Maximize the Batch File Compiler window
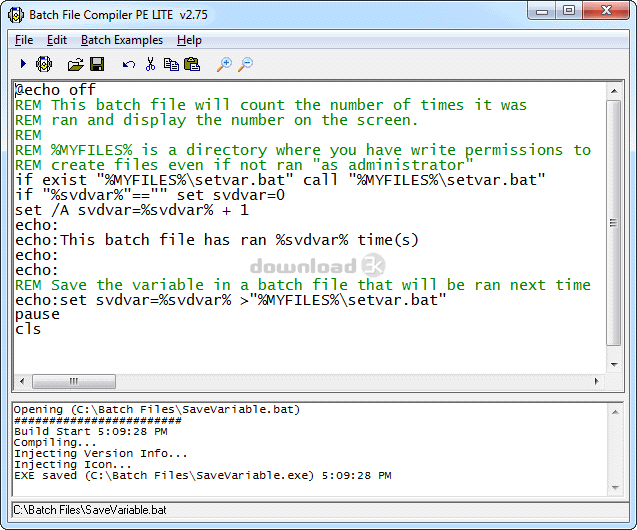Viewport: 637px width, 530px height. click(x=569, y=11)
